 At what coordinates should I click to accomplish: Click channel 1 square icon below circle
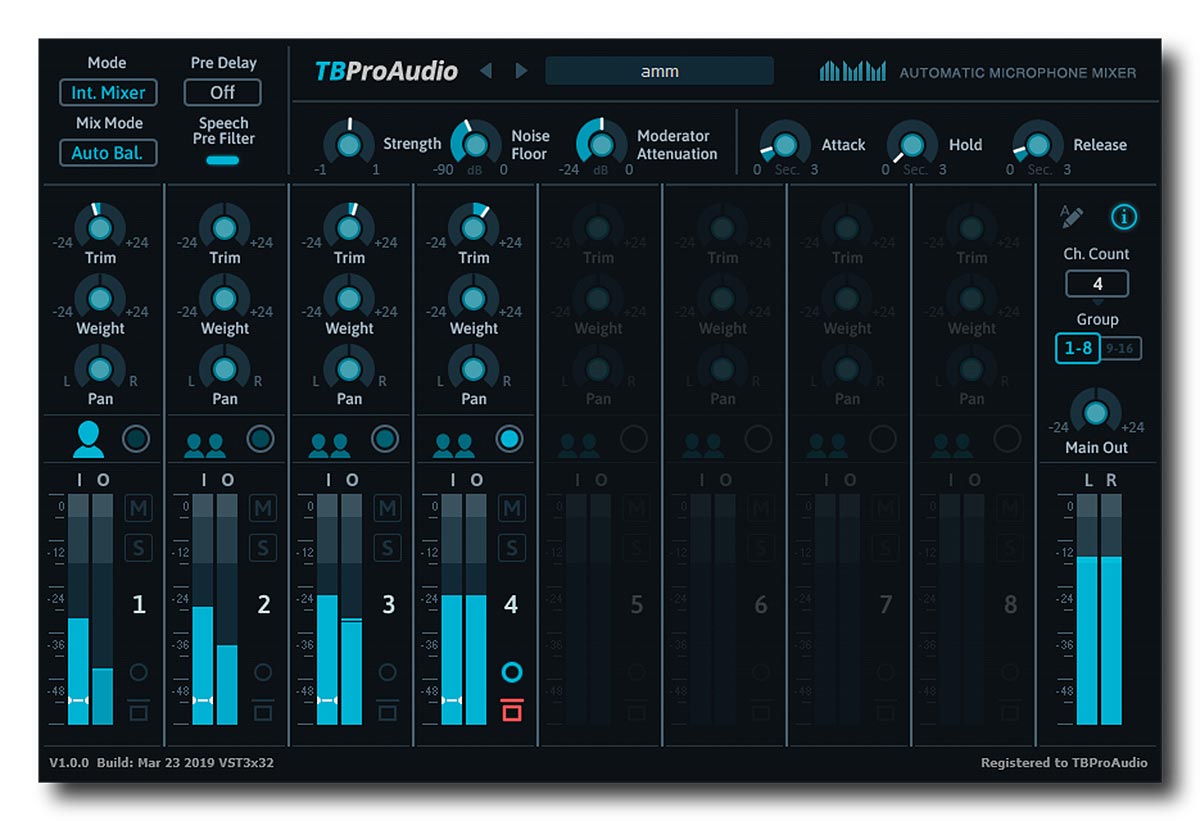139,711
